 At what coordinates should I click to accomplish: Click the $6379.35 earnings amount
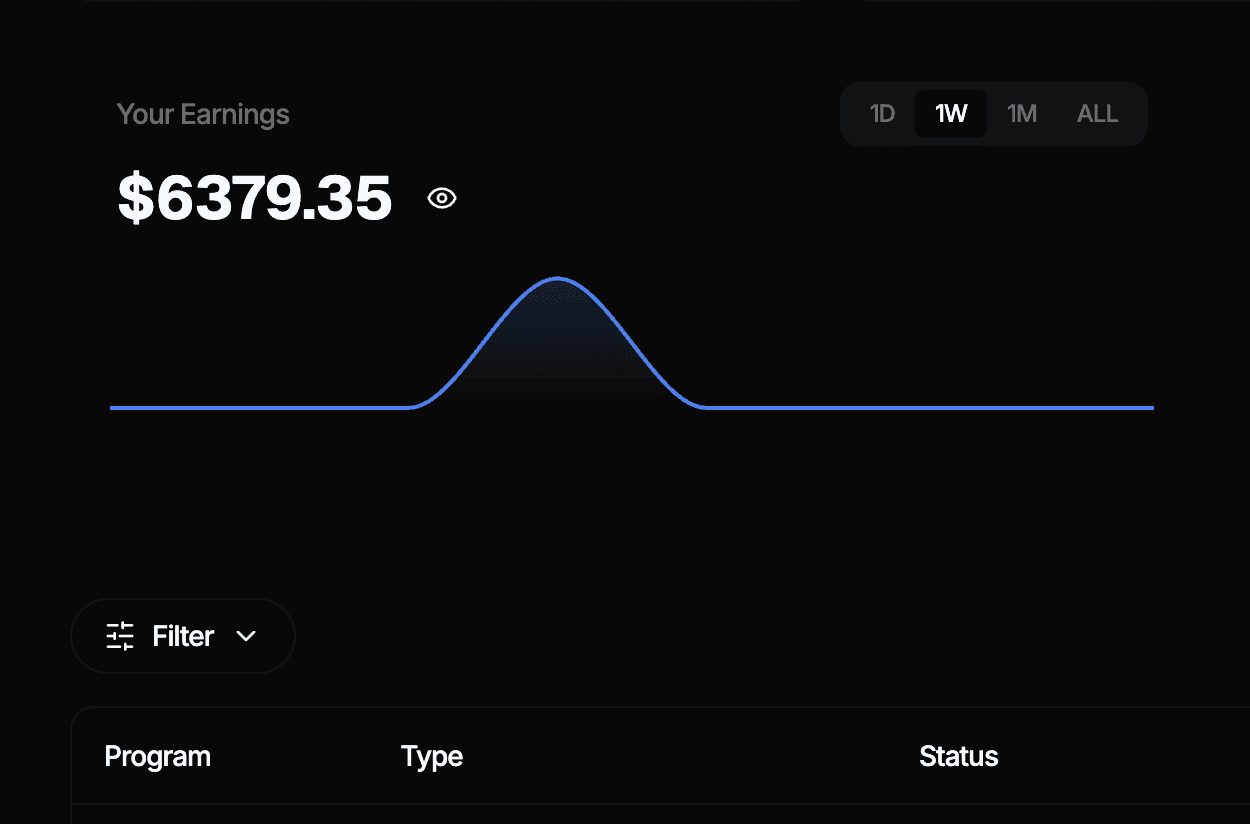point(255,198)
